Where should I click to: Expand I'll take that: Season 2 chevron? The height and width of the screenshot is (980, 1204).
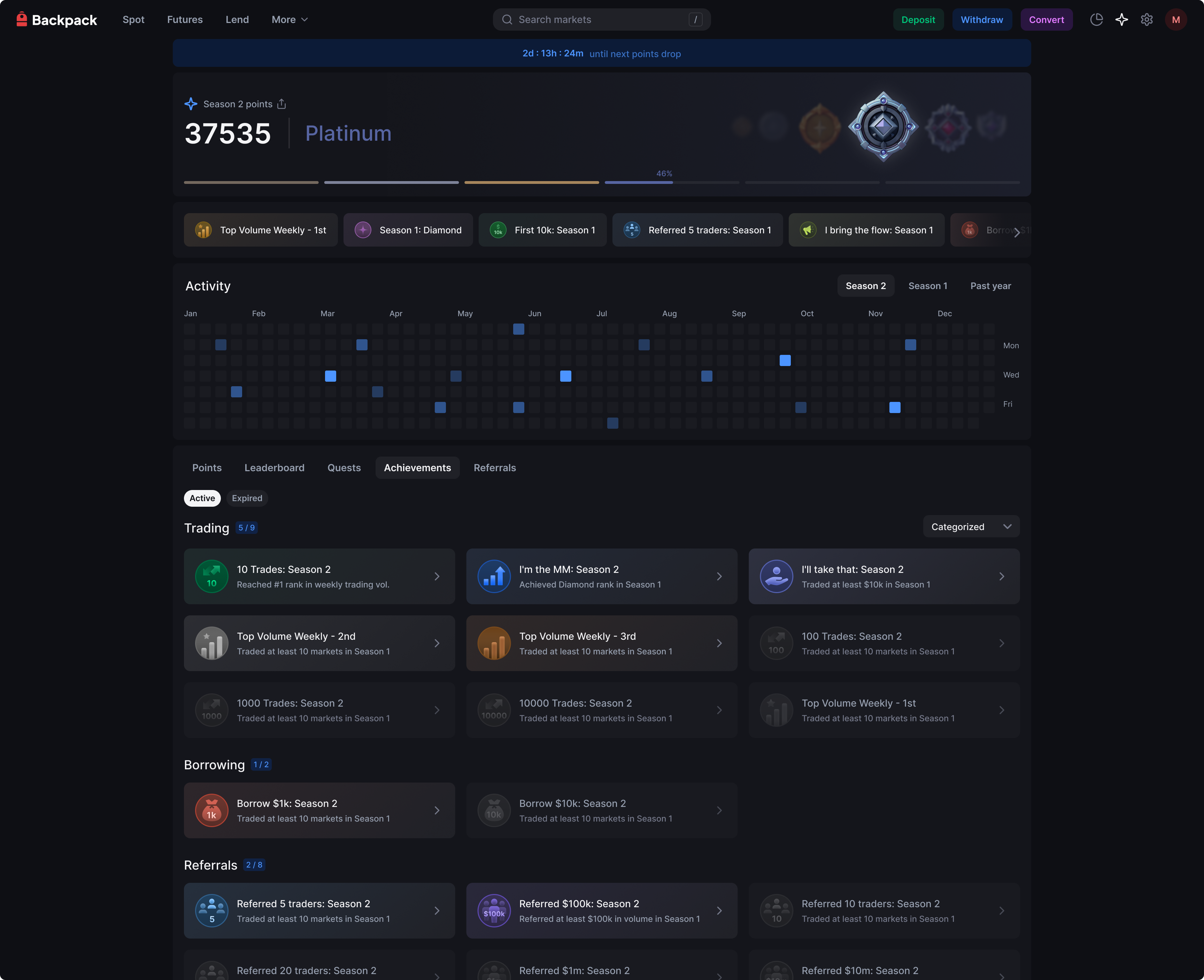click(1002, 576)
